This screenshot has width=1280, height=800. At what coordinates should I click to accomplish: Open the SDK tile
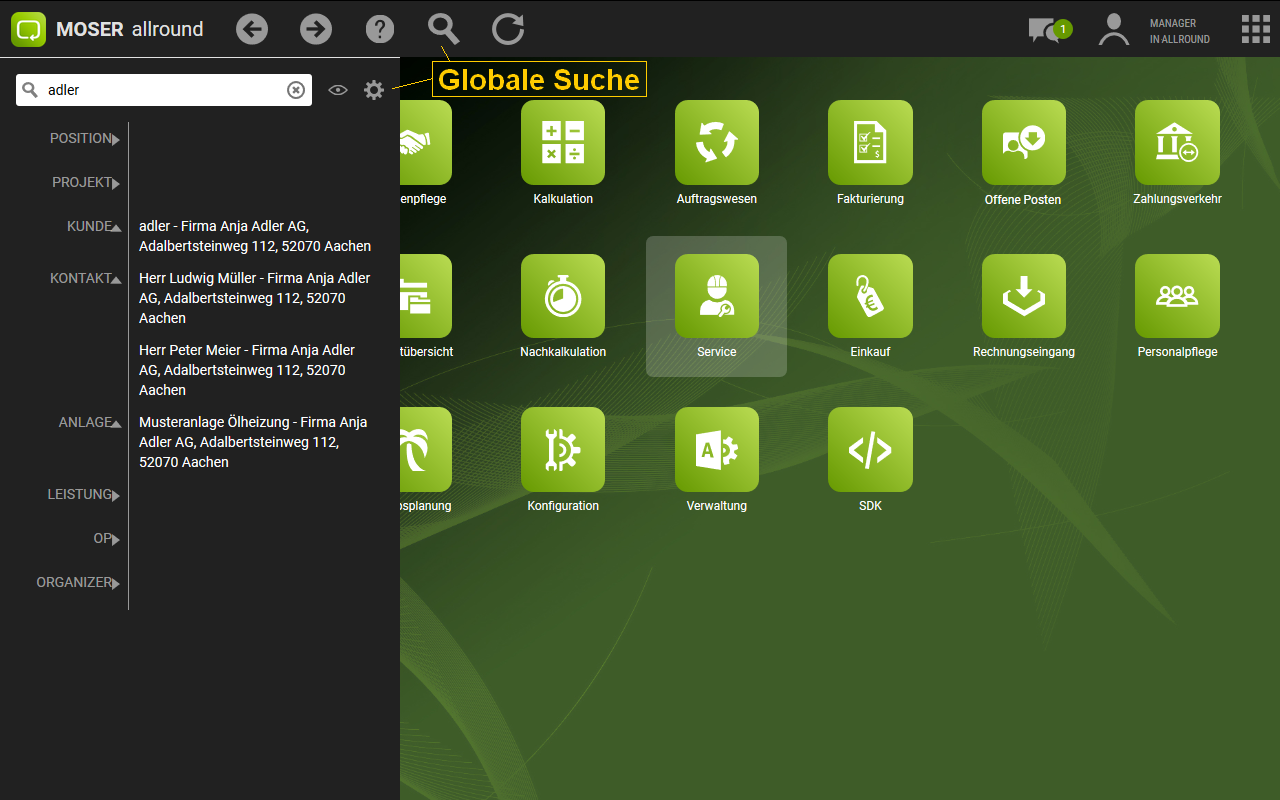pyautogui.click(x=870, y=450)
